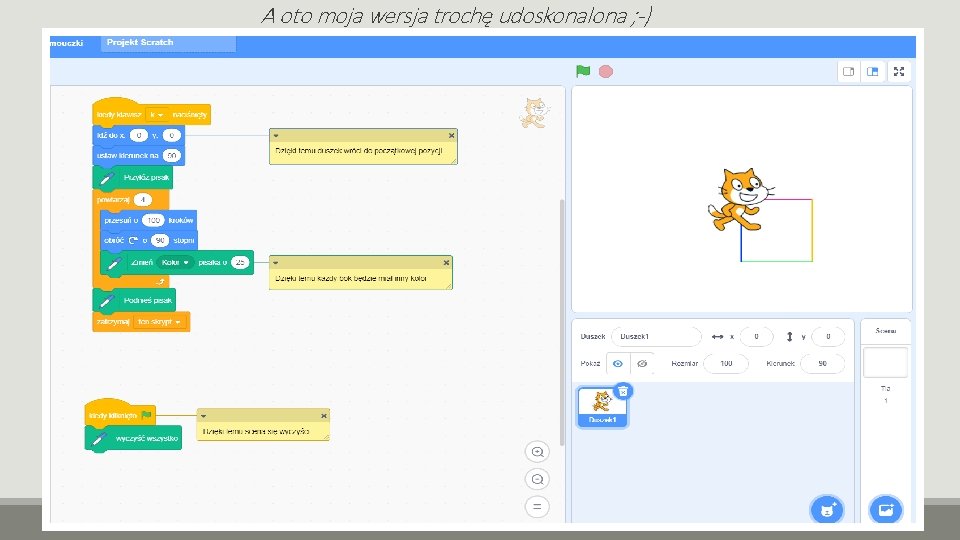
Task: Collapse the first comment about starting position
Action: click(x=276, y=136)
